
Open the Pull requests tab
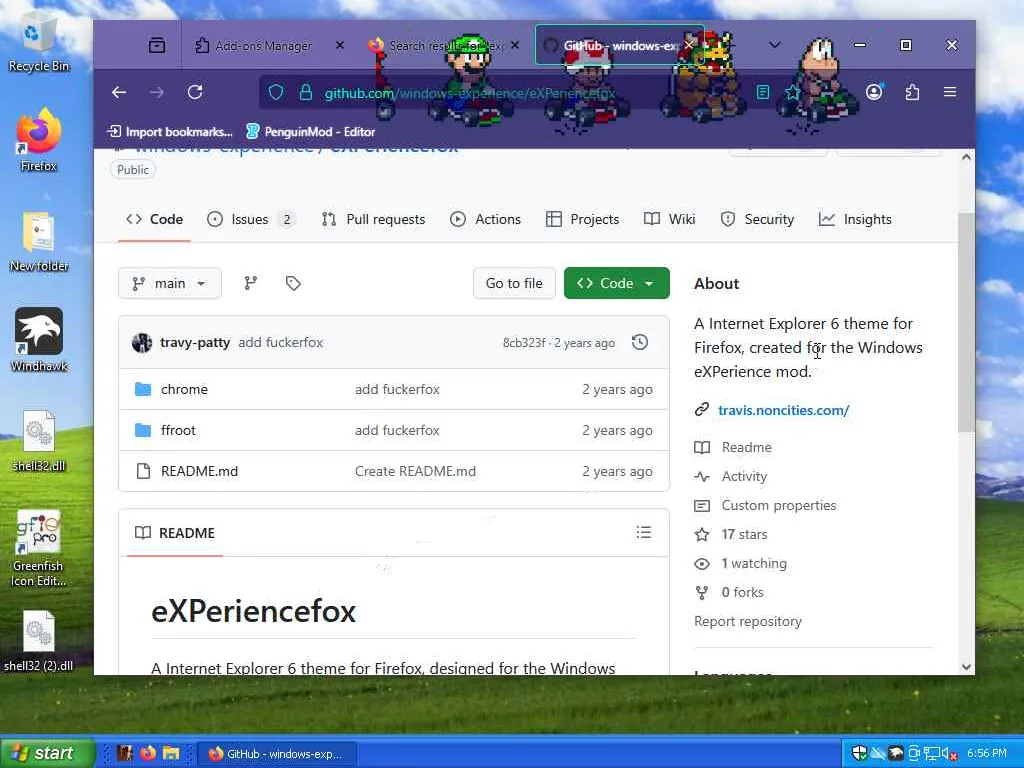pos(374,219)
